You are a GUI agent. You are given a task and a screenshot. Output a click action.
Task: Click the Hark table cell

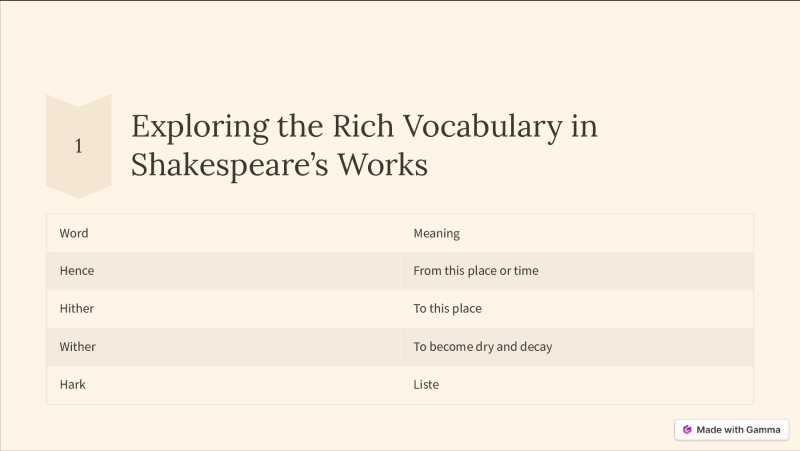pyautogui.click(x=223, y=385)
